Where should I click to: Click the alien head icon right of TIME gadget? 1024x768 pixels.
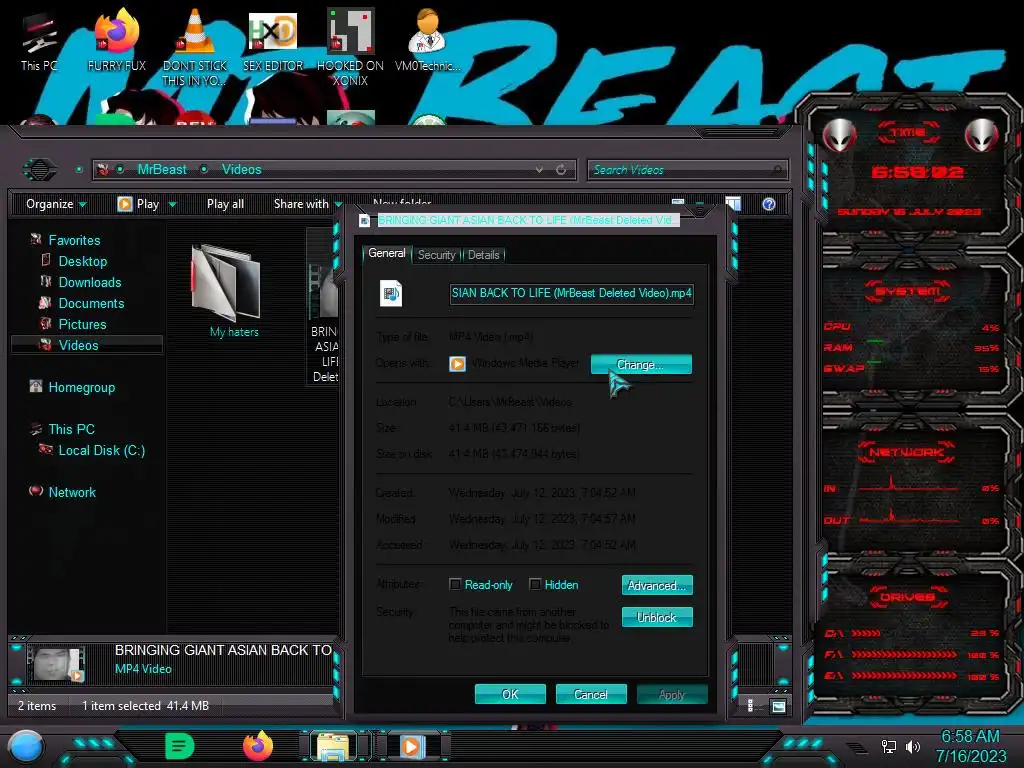click(x=982, y=135)
